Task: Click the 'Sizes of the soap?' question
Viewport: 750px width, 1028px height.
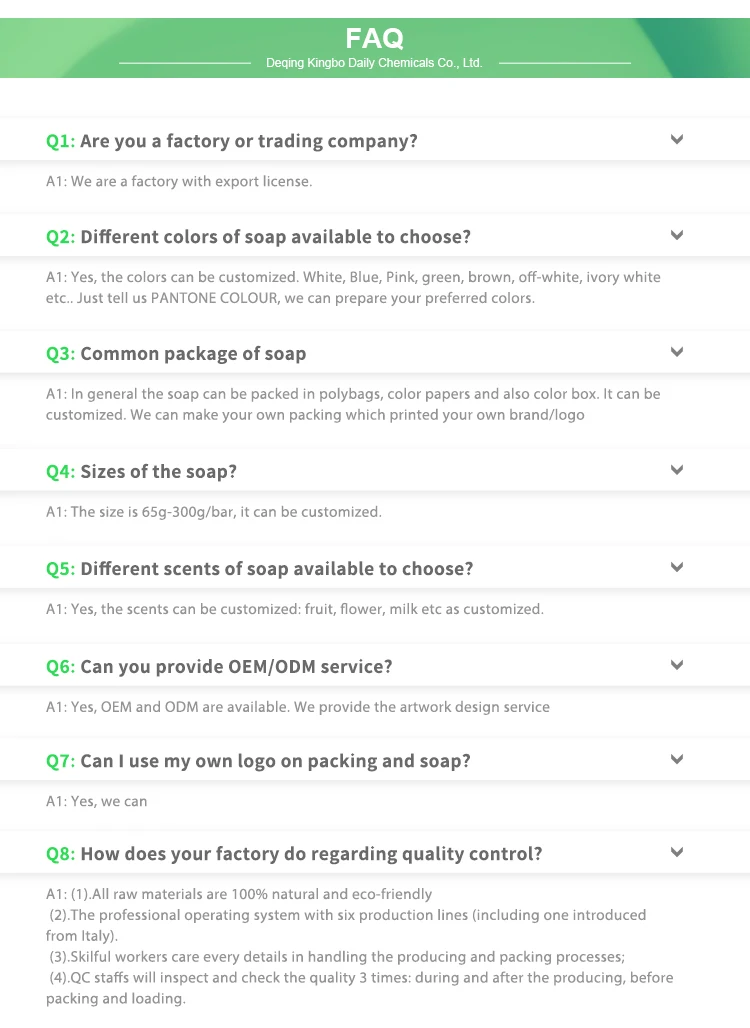Action: [141, 471]
